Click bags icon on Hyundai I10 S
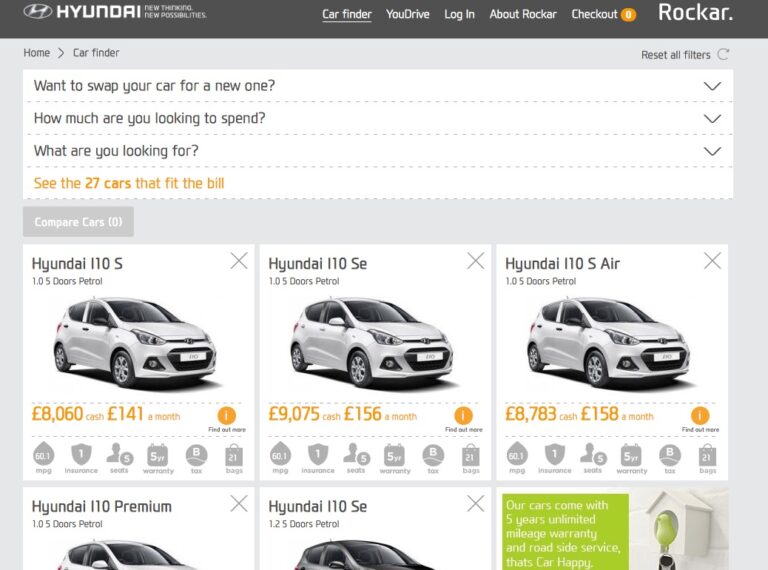 click(234, 455)
